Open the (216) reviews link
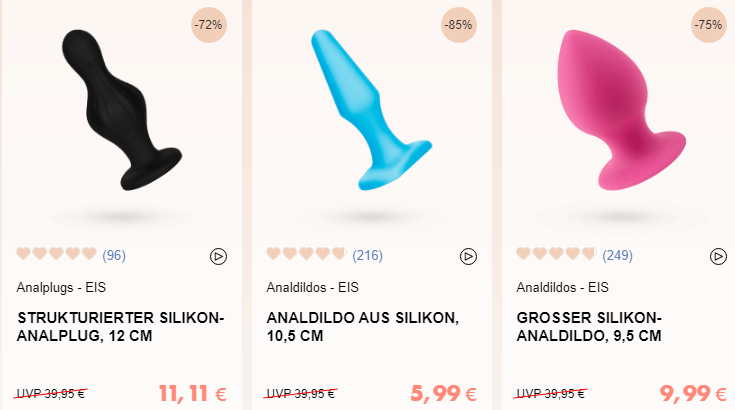735x410 pixels. point(368,255)
